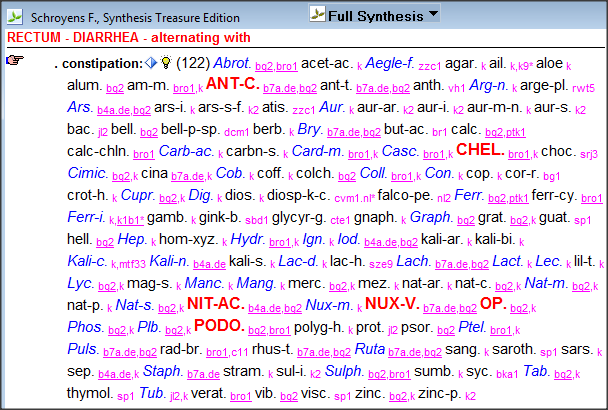Select the remedy Nux-m.

[x=329, y=305]
